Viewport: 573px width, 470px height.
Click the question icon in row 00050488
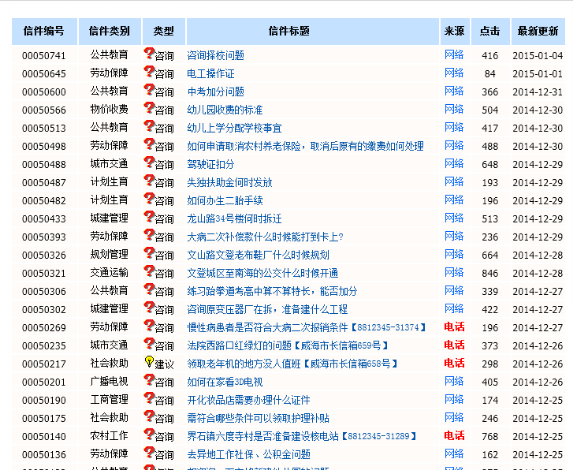coord(149,162)
